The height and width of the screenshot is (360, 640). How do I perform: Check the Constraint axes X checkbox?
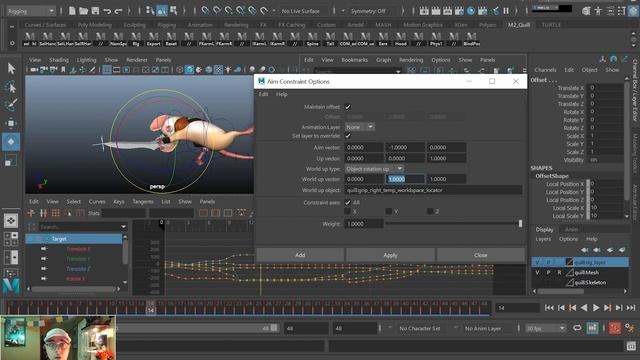tap(347, 211)
